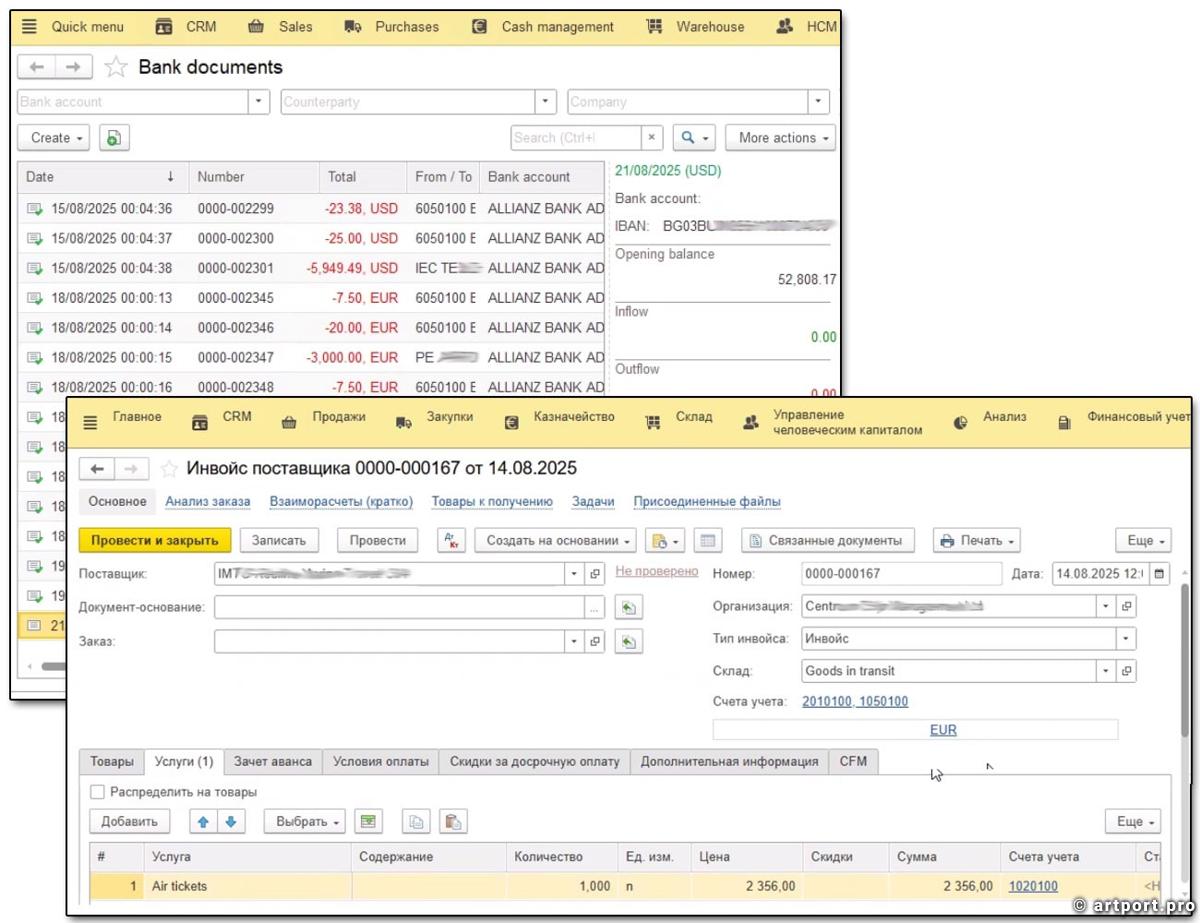Move service row down with blue arrow
The width and height of the screenshot is (1200, 923).
pyautogui.click(x=231, y=821)
